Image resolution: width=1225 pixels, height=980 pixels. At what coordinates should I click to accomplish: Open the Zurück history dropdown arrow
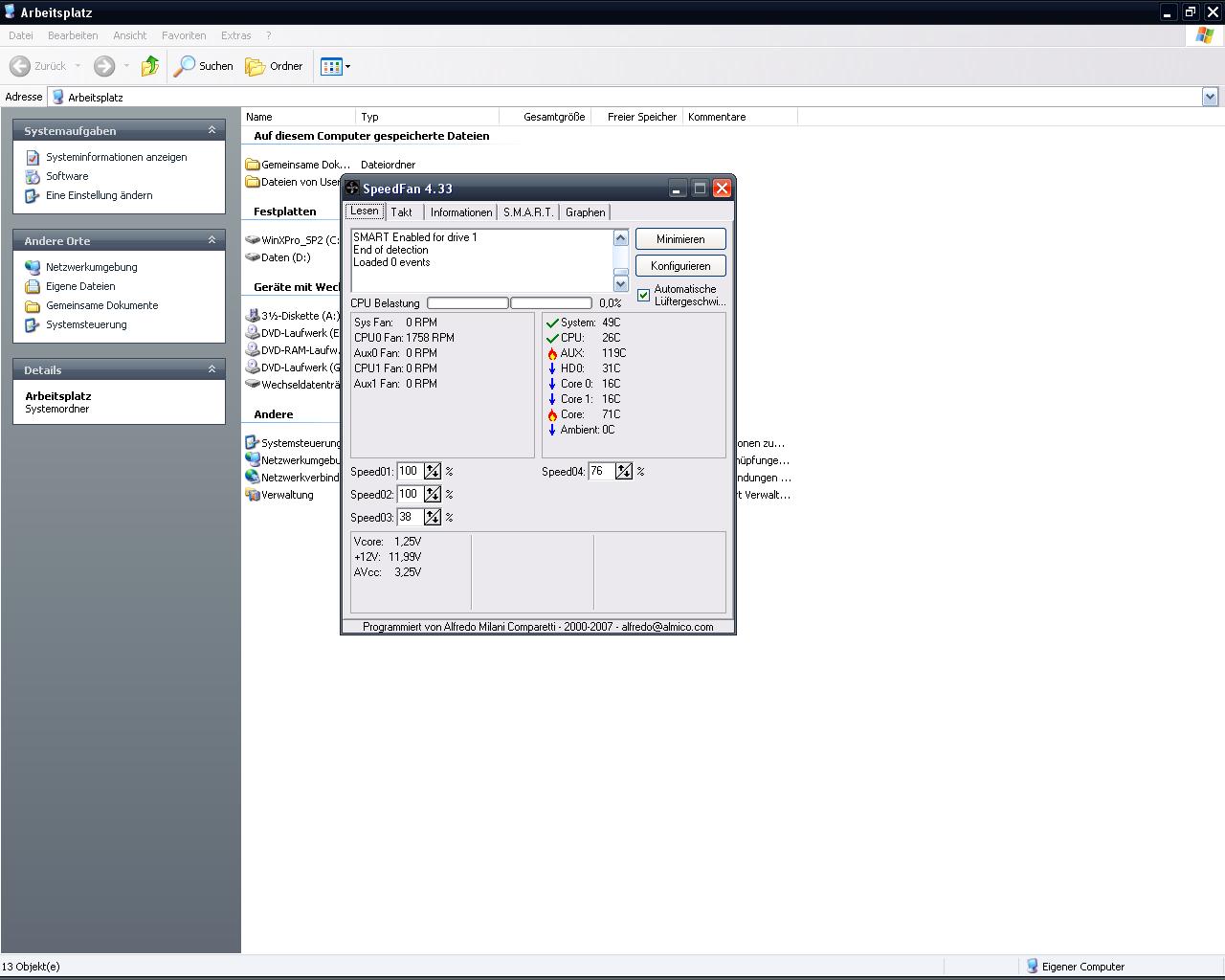tap(78, 66)
